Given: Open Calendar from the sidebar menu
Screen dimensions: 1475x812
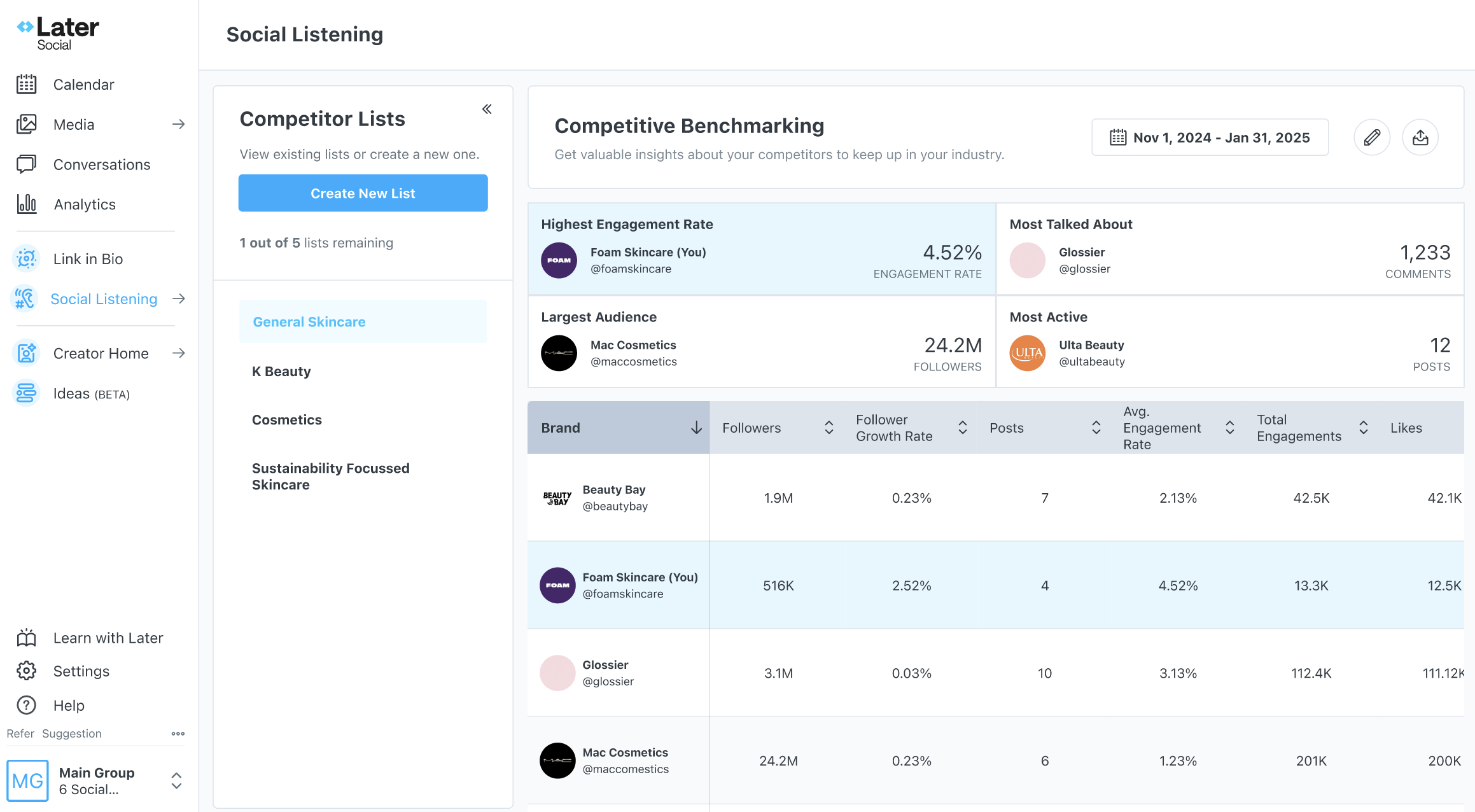Looking at the screenshot, I should [83, 84].
